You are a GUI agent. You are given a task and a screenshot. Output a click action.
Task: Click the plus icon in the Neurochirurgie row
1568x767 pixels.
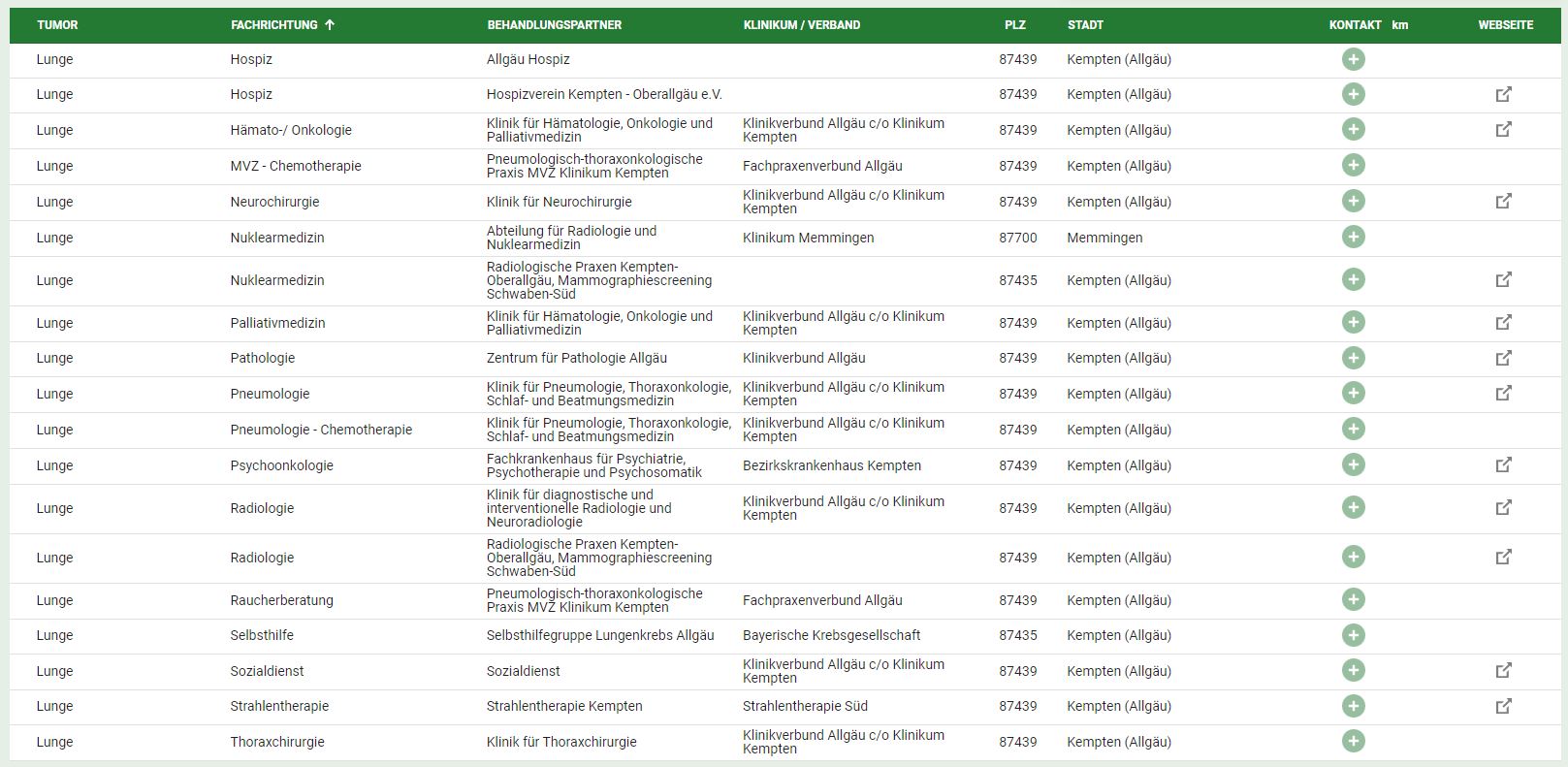[x=1353, y=201]
